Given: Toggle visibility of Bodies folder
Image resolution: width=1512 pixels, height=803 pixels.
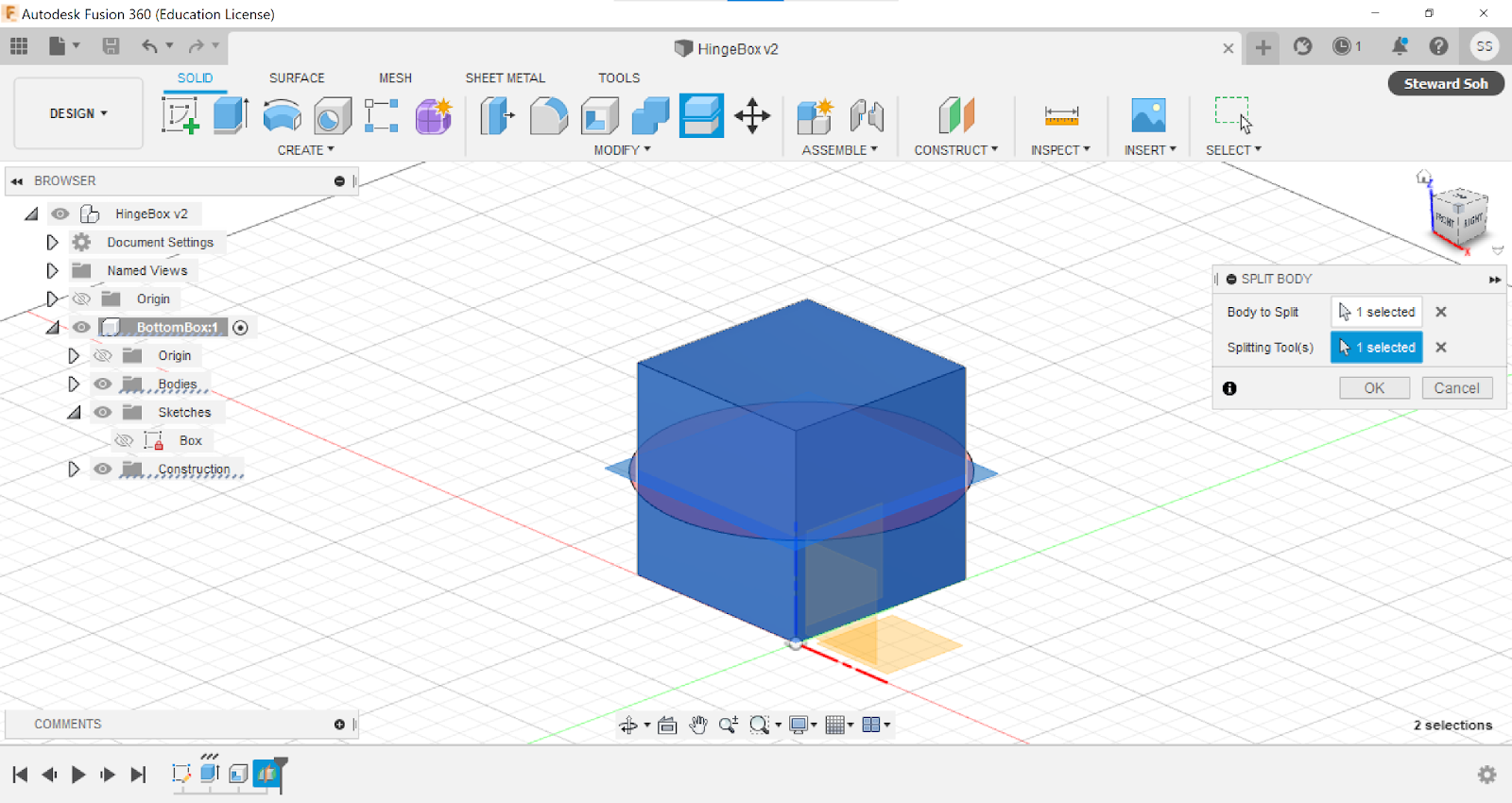Looking at the screenshot, I should (103, 384).
